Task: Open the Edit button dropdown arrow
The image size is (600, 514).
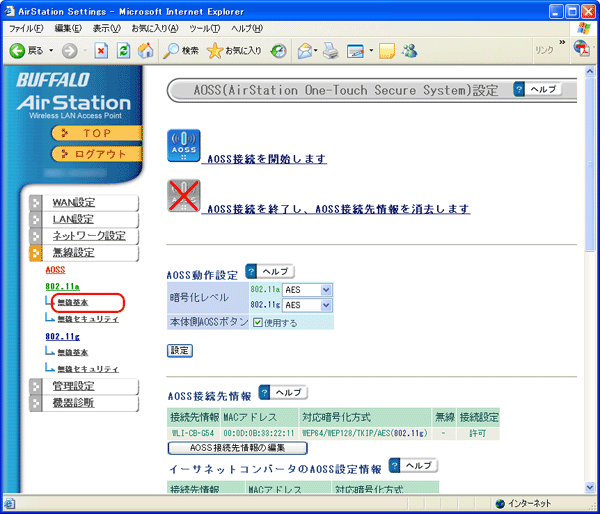Action: click(371, 51)
